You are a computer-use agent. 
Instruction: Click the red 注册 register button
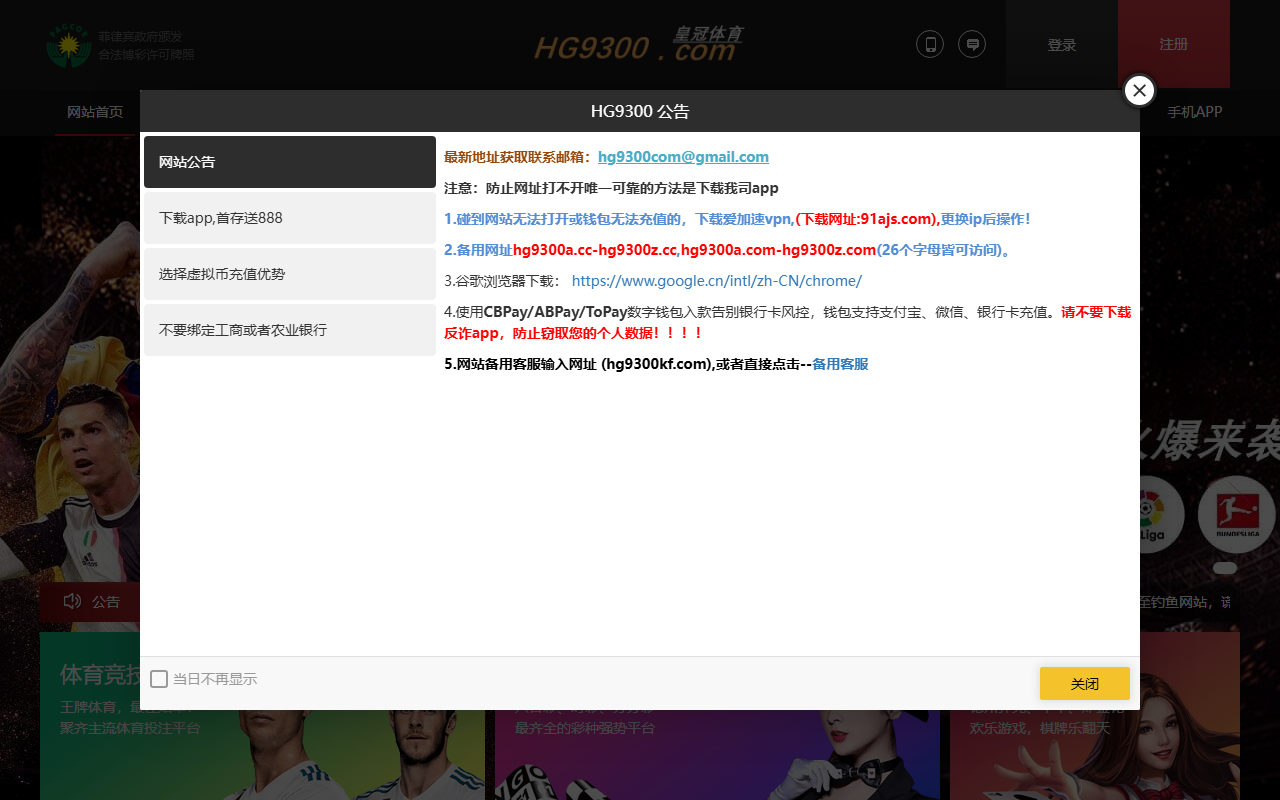[x=1174, y=45]
